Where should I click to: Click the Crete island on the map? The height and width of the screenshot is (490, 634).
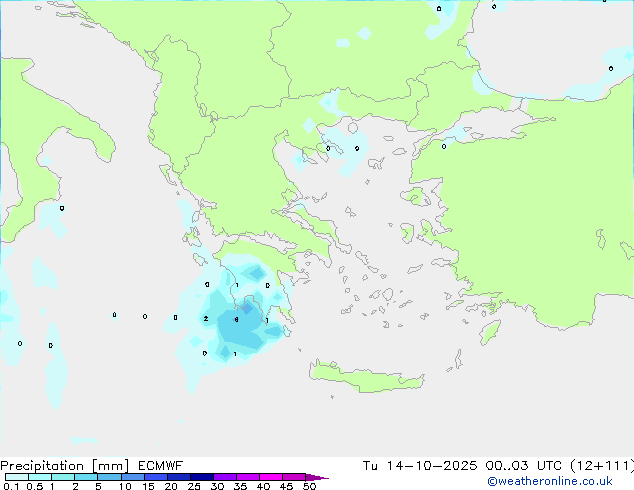click(x=366, y=378)
